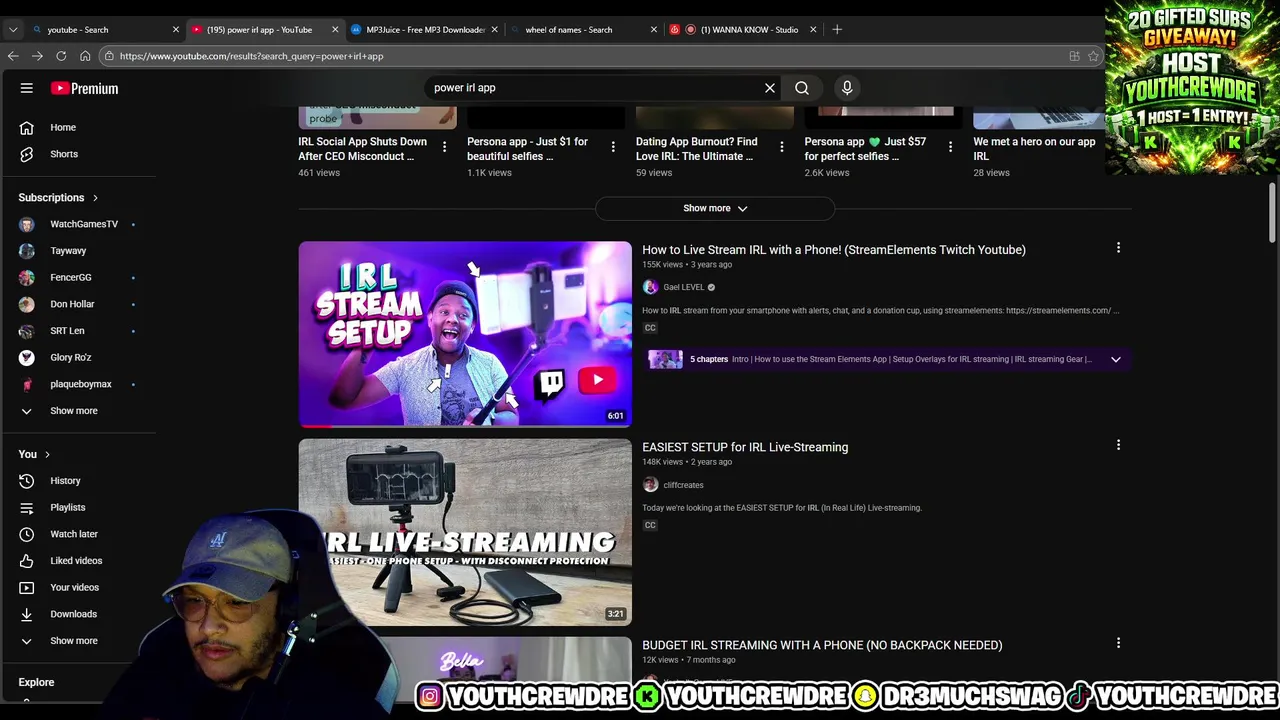This screenshot has width=1280, height=720.
Task: Open options for IRL Social App short
Action: coord(444,147)
